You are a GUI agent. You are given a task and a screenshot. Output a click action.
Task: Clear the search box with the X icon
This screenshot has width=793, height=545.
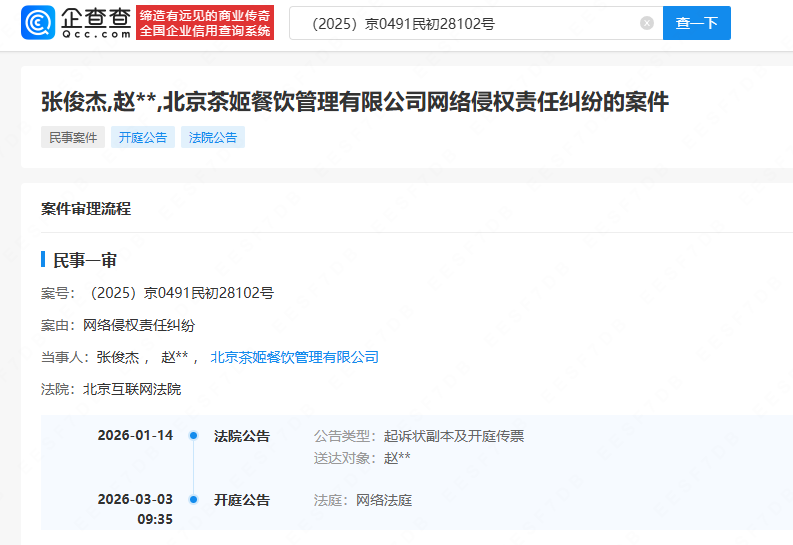coord(647,23)
